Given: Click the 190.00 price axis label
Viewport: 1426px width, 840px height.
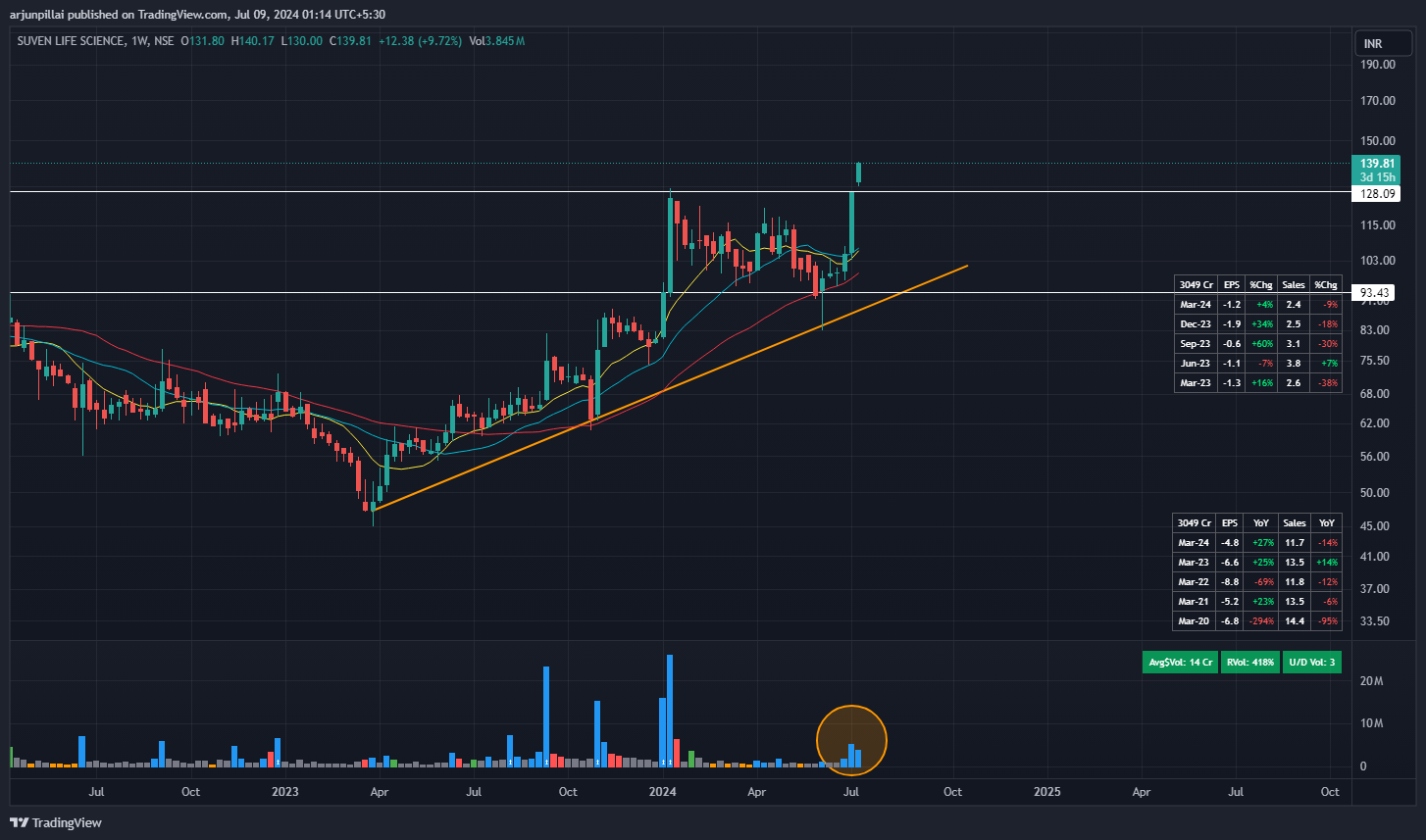Looking at the screenshot, I should 1378,65.
